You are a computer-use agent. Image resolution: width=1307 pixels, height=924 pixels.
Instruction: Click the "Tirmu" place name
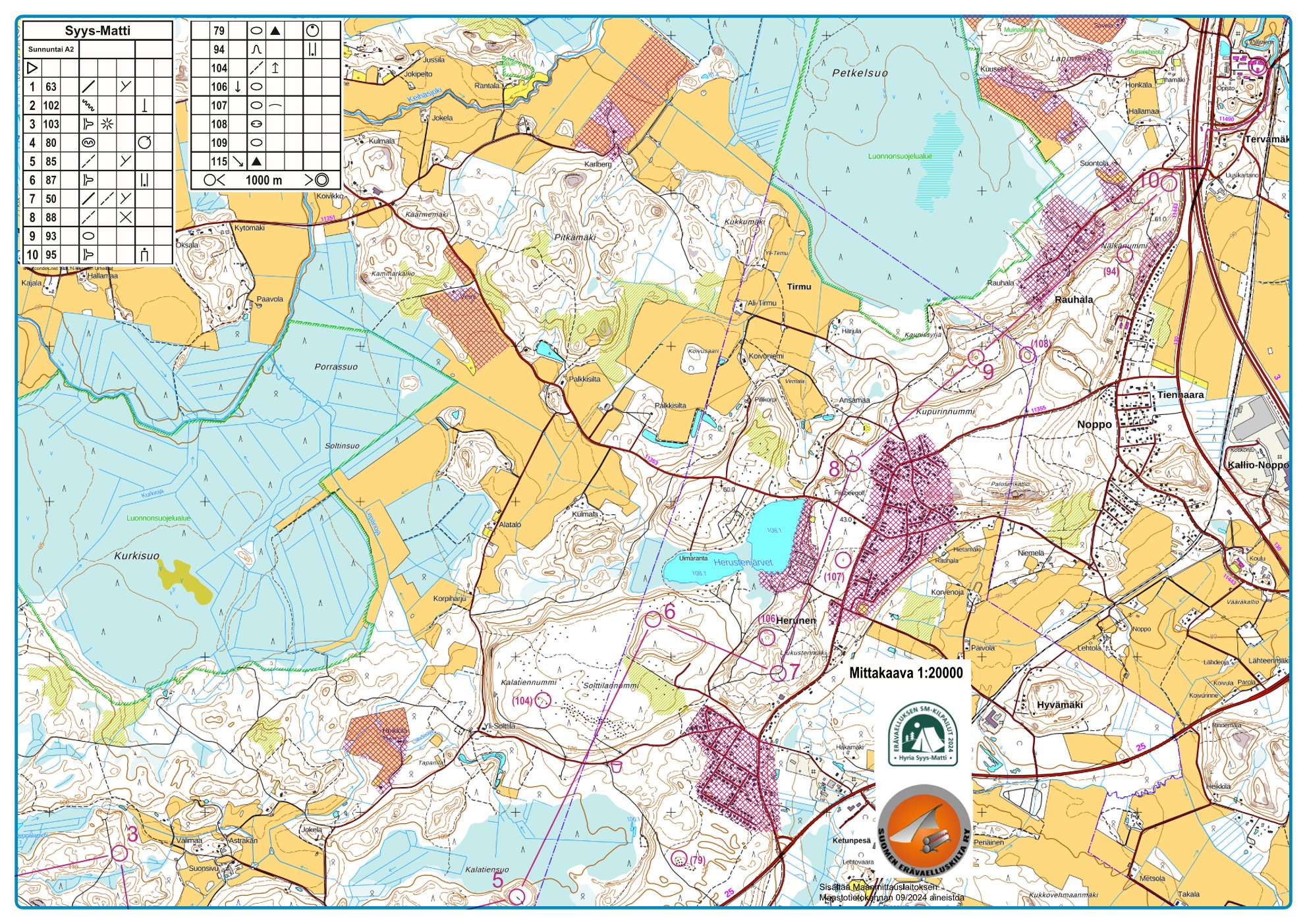(x=799, y=286)
